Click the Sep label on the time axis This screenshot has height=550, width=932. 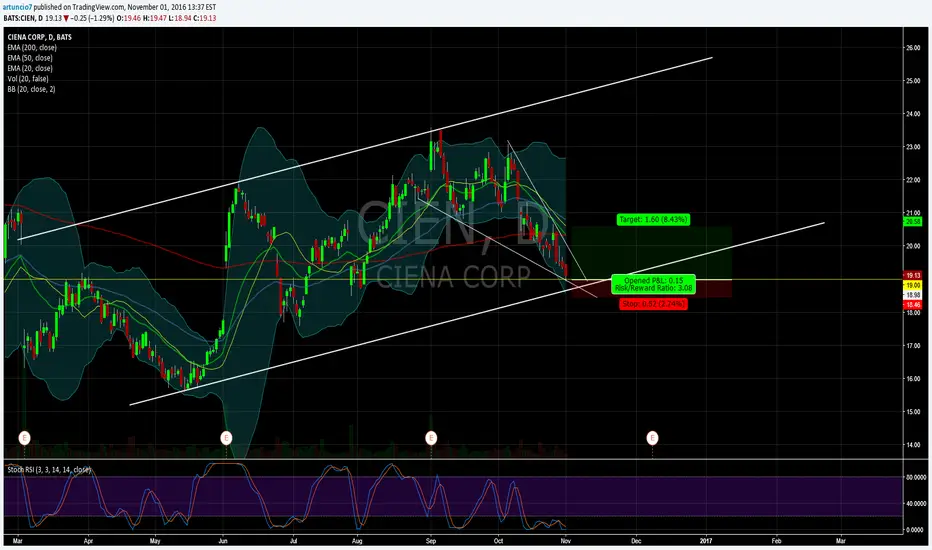click(x=431, y=541)
